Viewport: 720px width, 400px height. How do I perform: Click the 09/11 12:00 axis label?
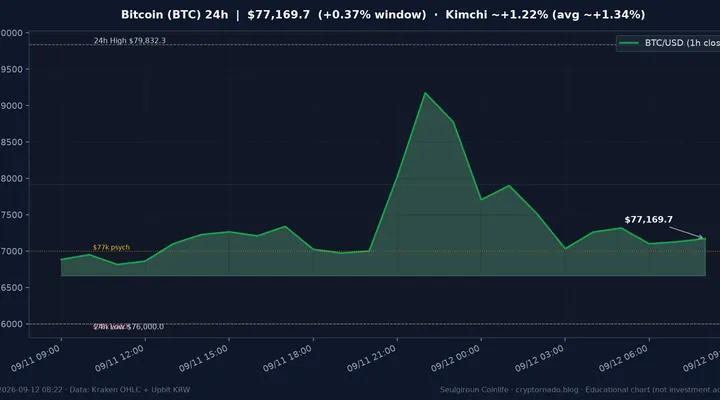pyautogui.click(x=119, y=358)
